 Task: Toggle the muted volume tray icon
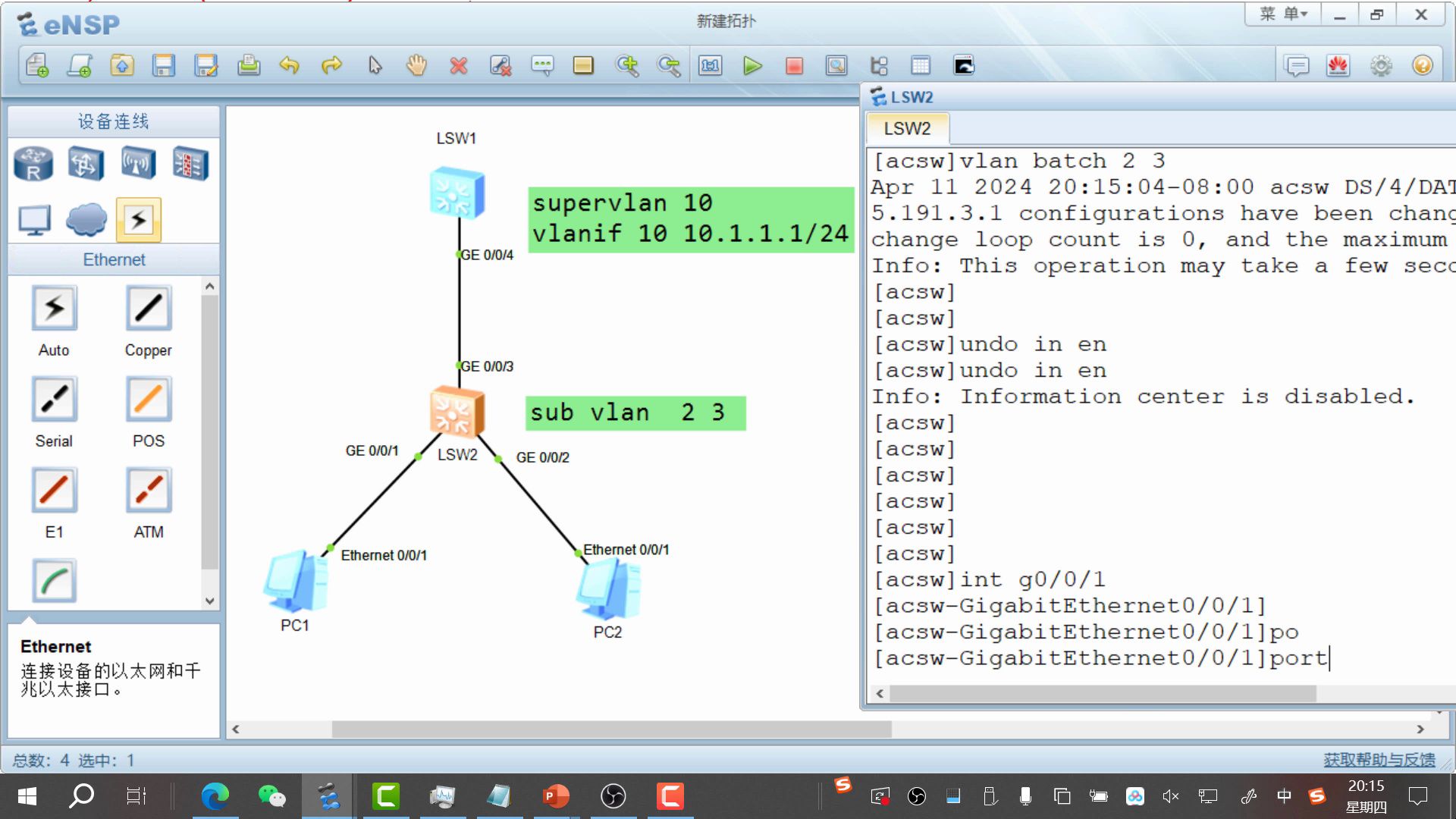click(1170, 795)
